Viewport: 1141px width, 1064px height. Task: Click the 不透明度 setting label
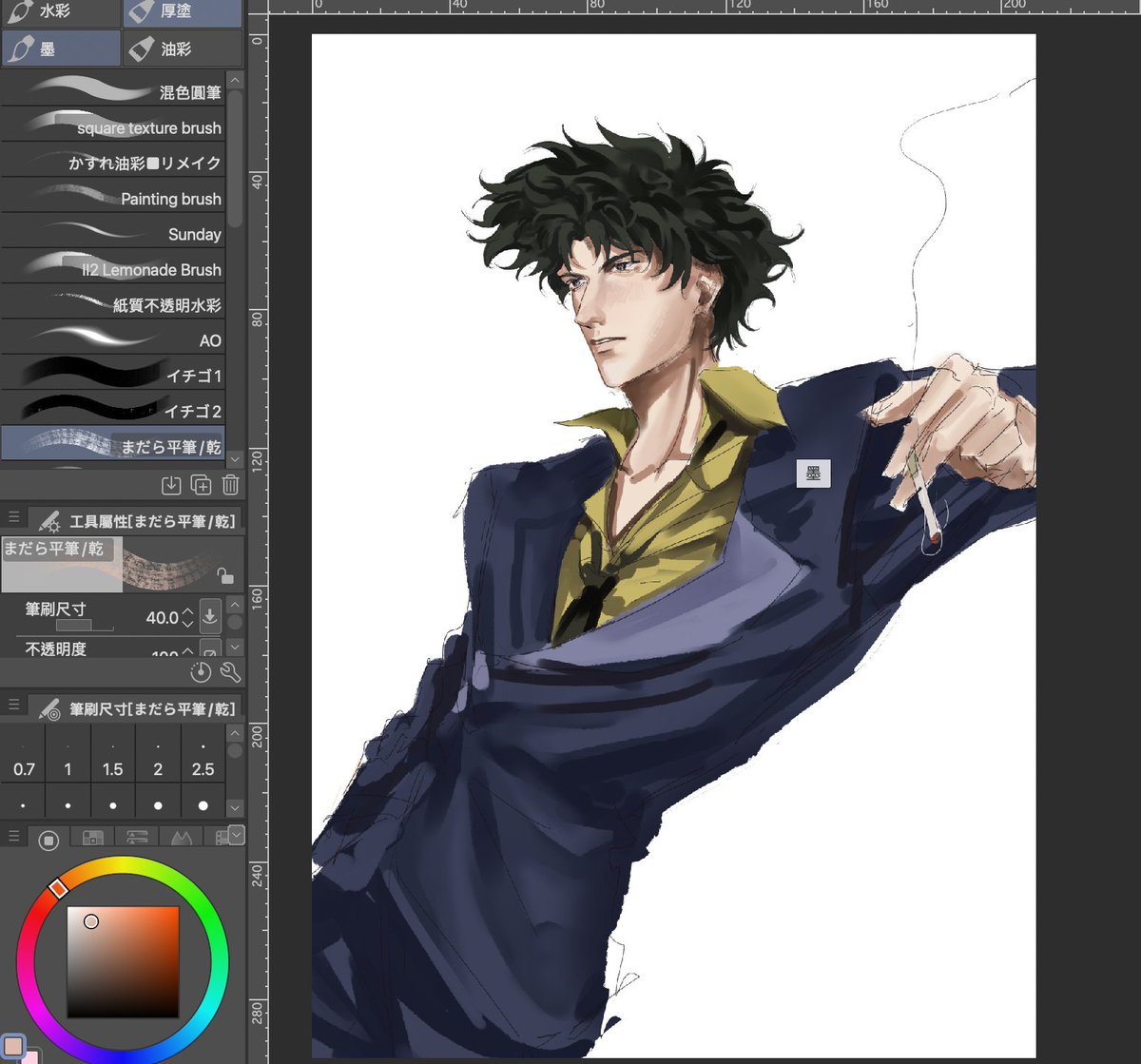tap(56, 648)
